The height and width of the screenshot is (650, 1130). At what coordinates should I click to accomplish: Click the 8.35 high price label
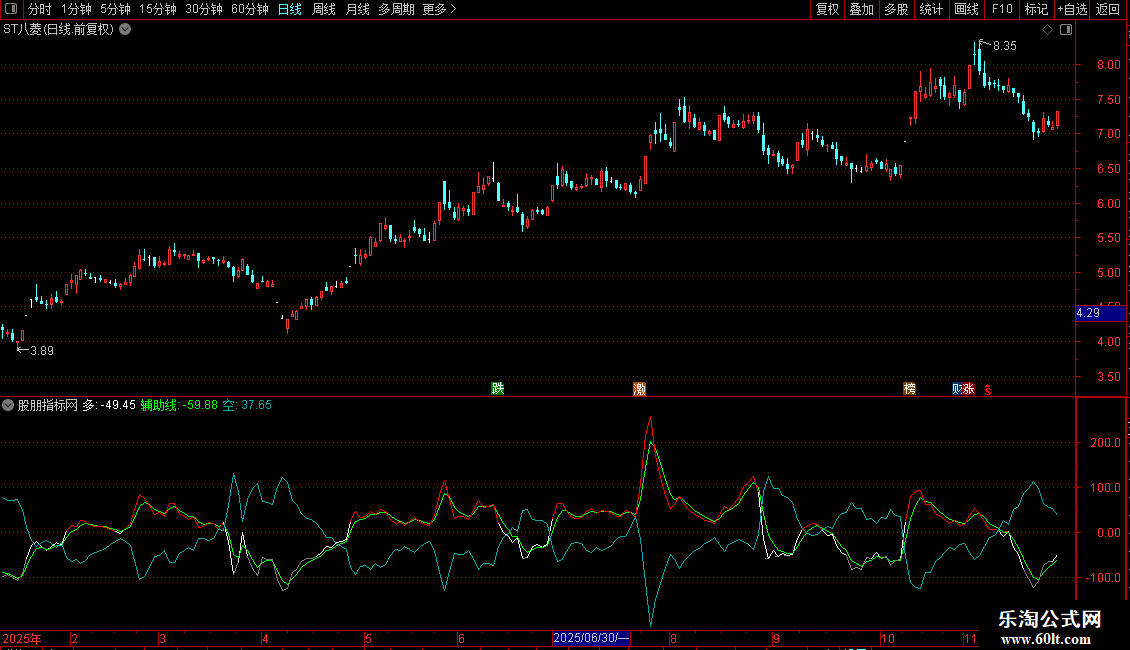(x=1005, y=46)
